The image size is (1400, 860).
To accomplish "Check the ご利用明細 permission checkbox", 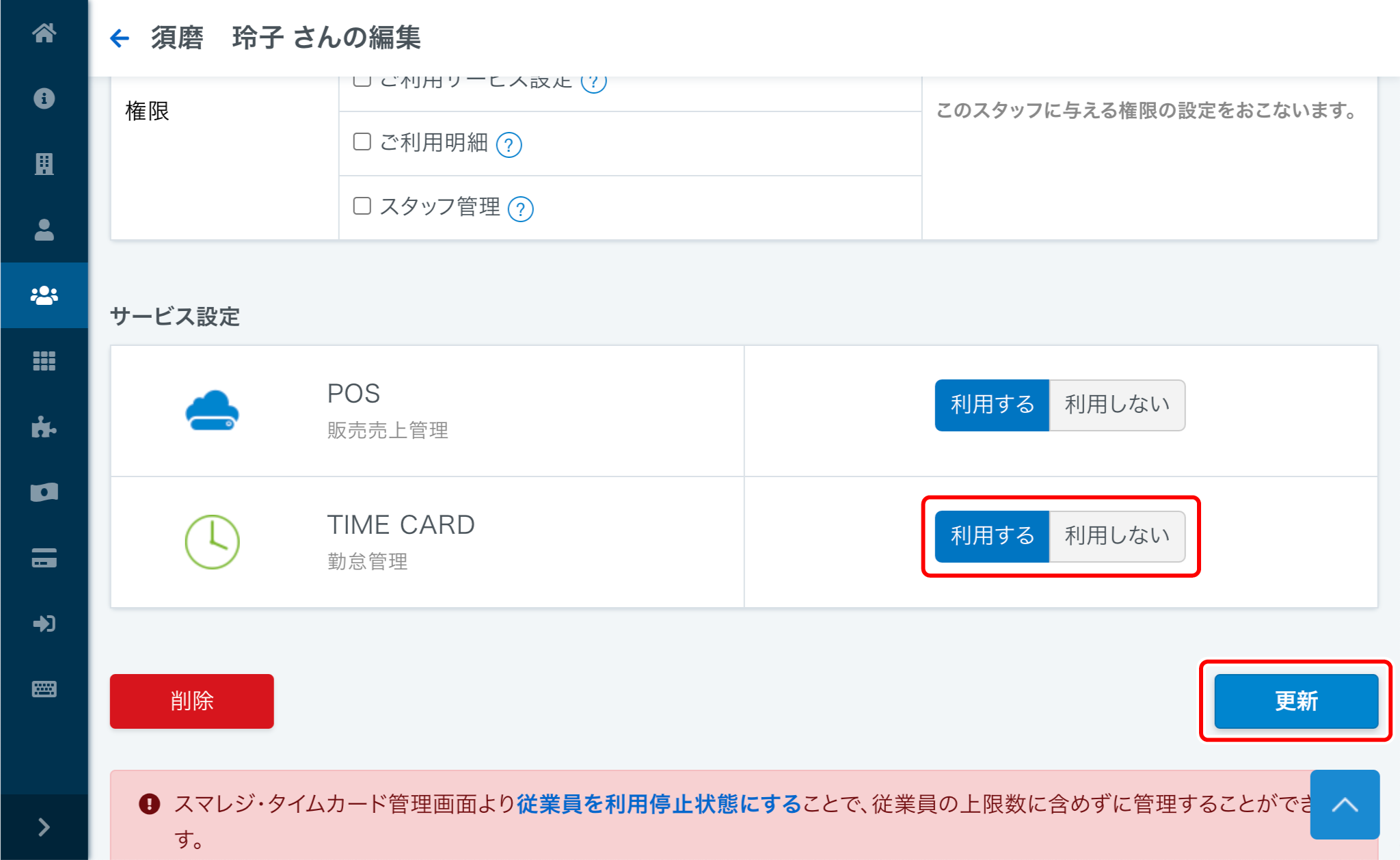I will click(362, 142).
